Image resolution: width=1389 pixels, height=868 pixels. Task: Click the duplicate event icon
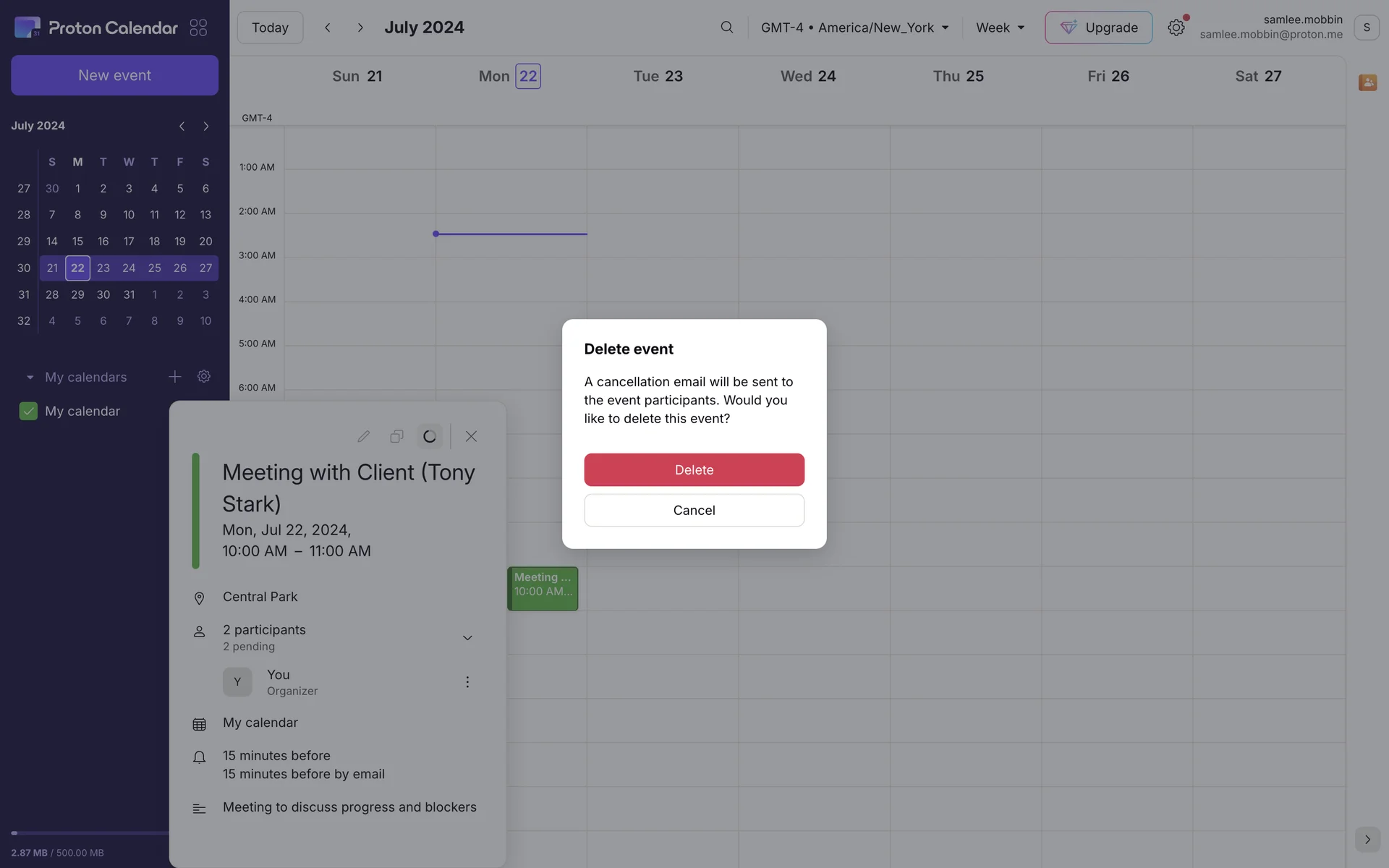pos(396,436)
